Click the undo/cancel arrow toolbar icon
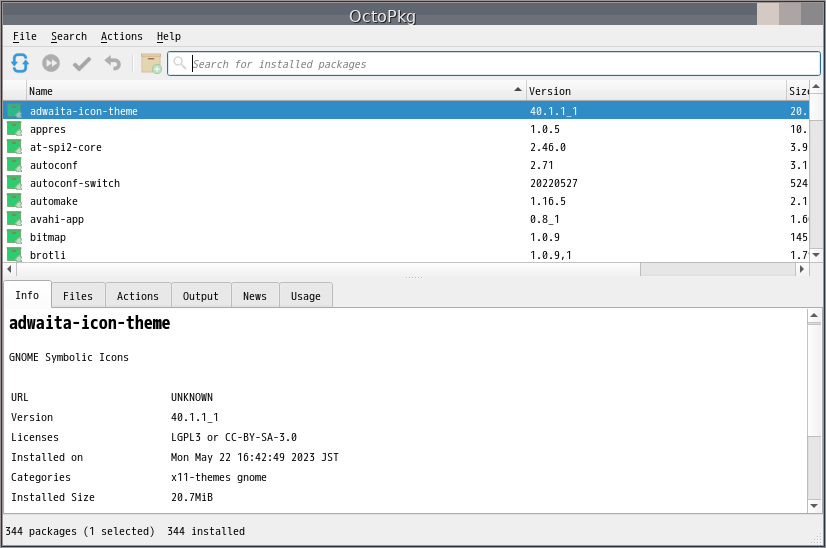Image resolution: width=826 pixels, height=548 pixels. [x=113, y=63]
